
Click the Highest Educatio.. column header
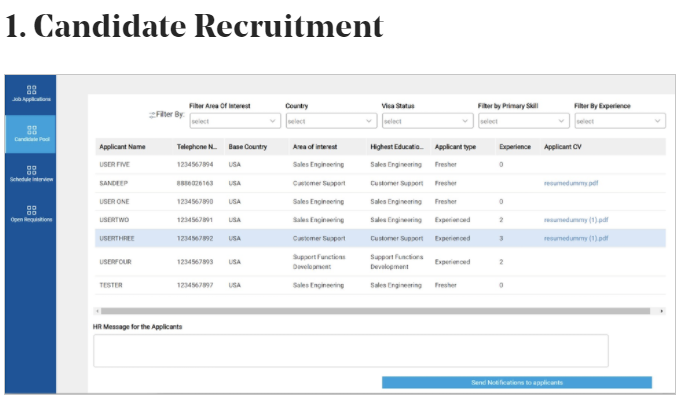tap(397, 147)
